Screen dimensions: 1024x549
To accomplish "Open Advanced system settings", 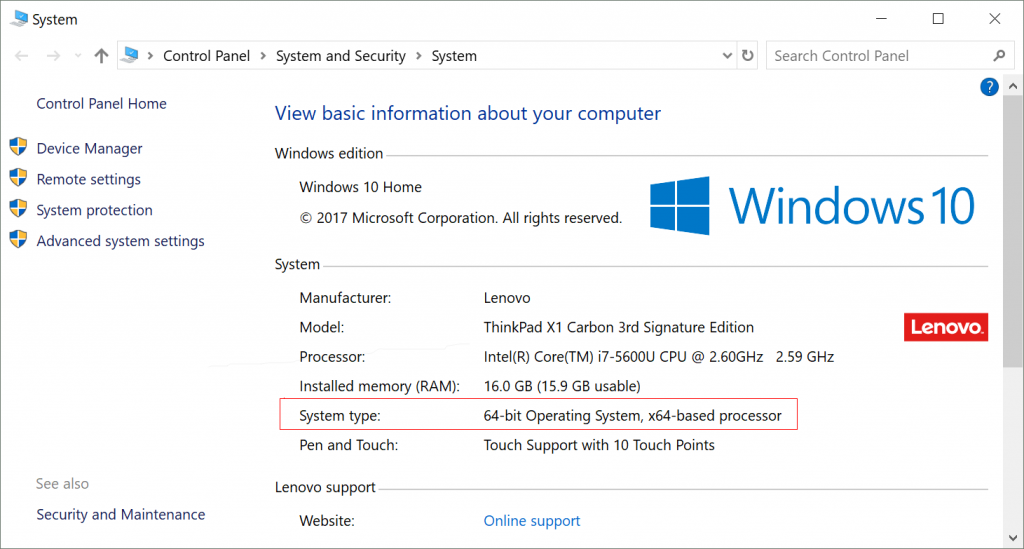I will coord(120,241).
